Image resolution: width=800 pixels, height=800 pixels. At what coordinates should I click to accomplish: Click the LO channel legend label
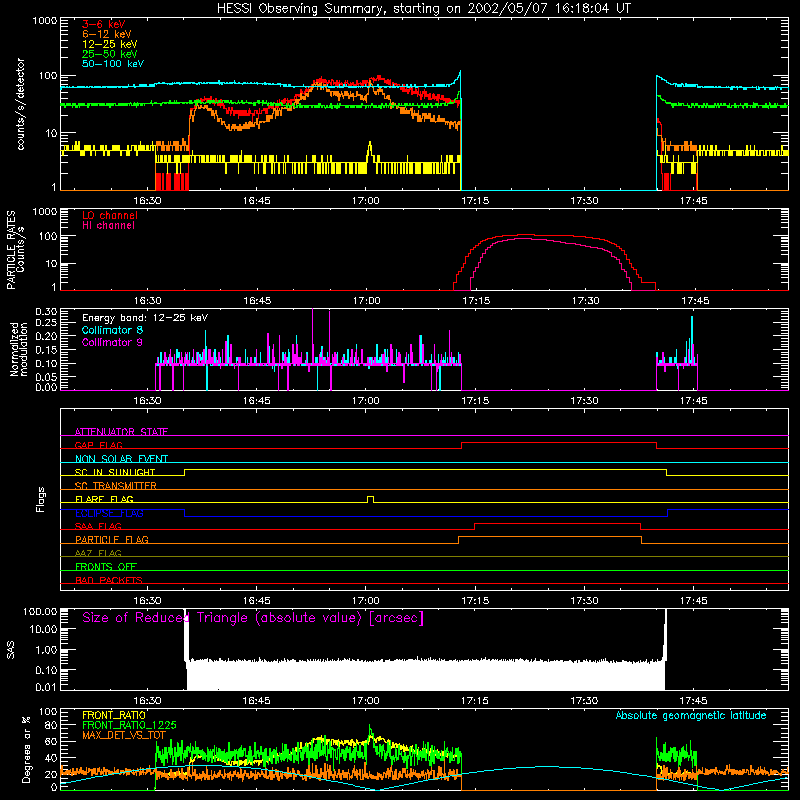[x=110, y=215]
